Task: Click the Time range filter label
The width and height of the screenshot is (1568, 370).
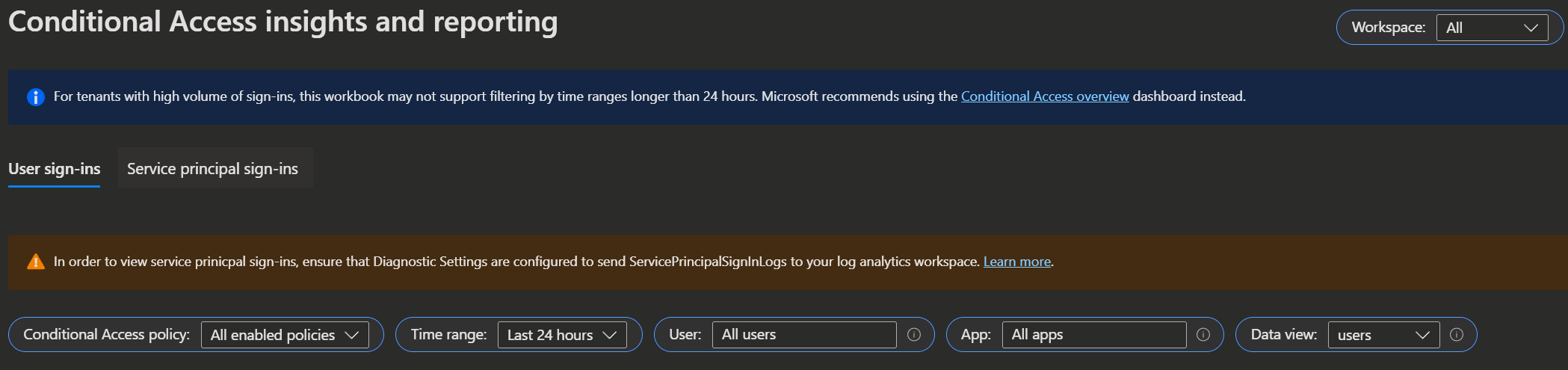Action: pyautogui.click(x=448, y=335)
